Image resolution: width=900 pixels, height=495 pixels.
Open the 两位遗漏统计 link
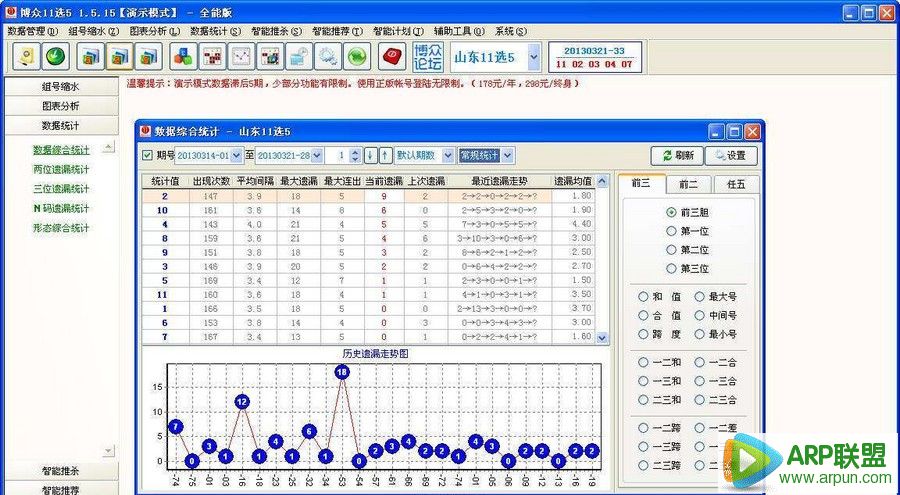coord(61,169)
